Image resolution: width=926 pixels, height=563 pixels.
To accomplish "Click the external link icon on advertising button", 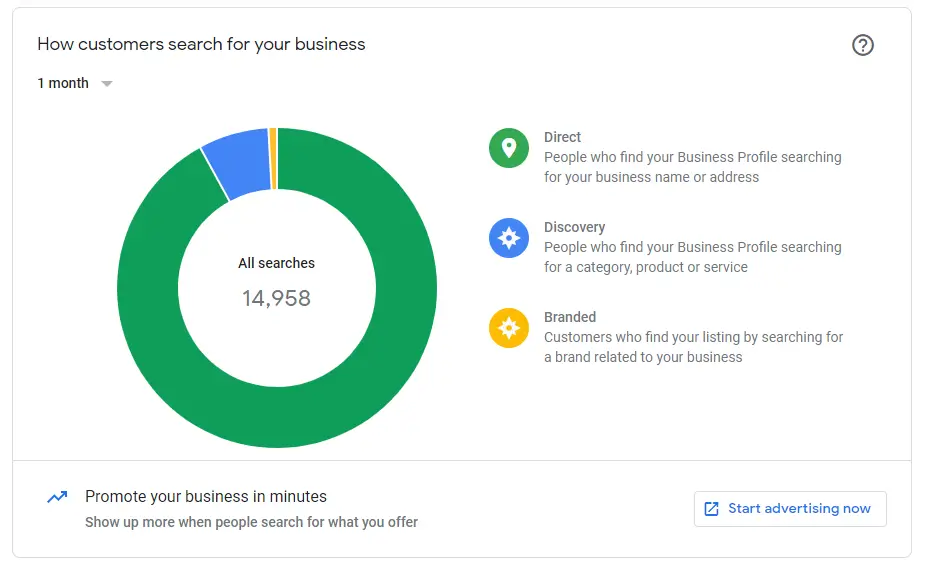I will click(x=712, y=509).
